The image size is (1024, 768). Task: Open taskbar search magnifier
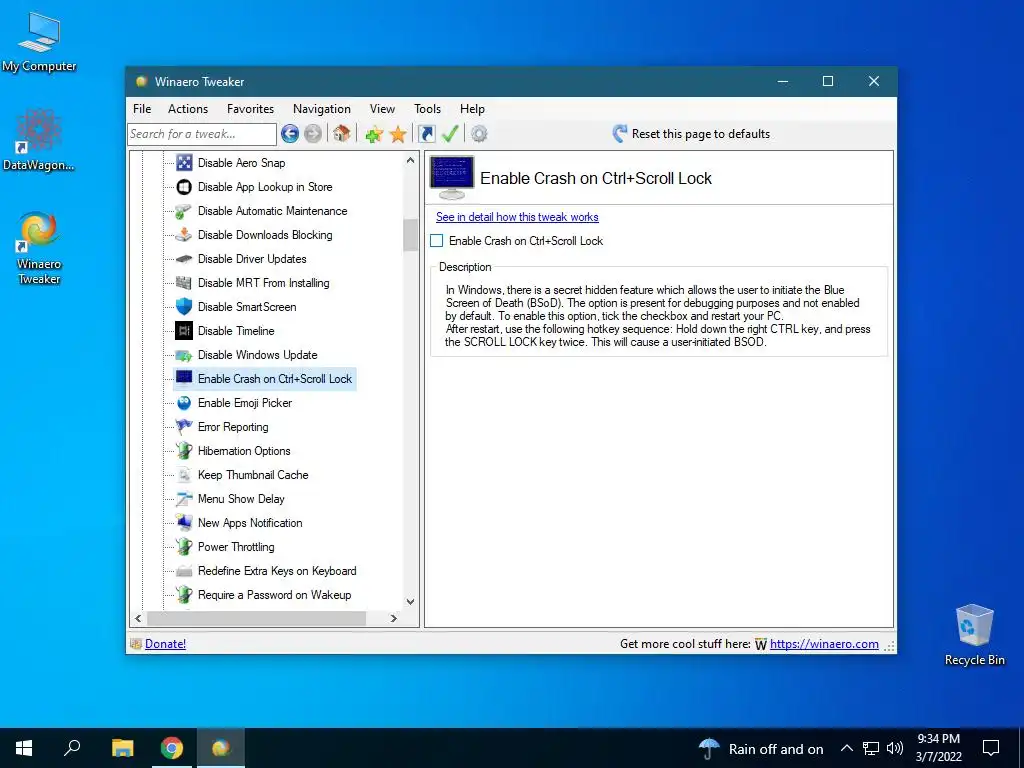(x=72, y=748)
